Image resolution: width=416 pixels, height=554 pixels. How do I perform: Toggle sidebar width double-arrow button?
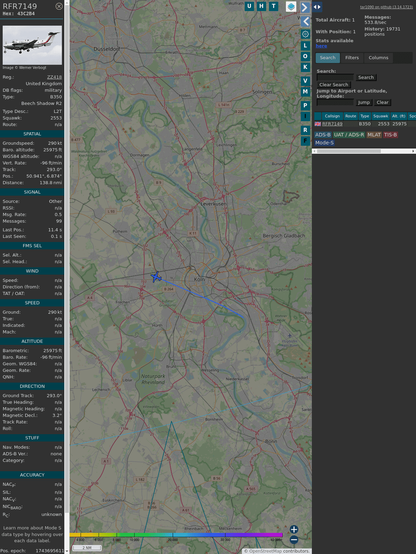click(317, 7)
